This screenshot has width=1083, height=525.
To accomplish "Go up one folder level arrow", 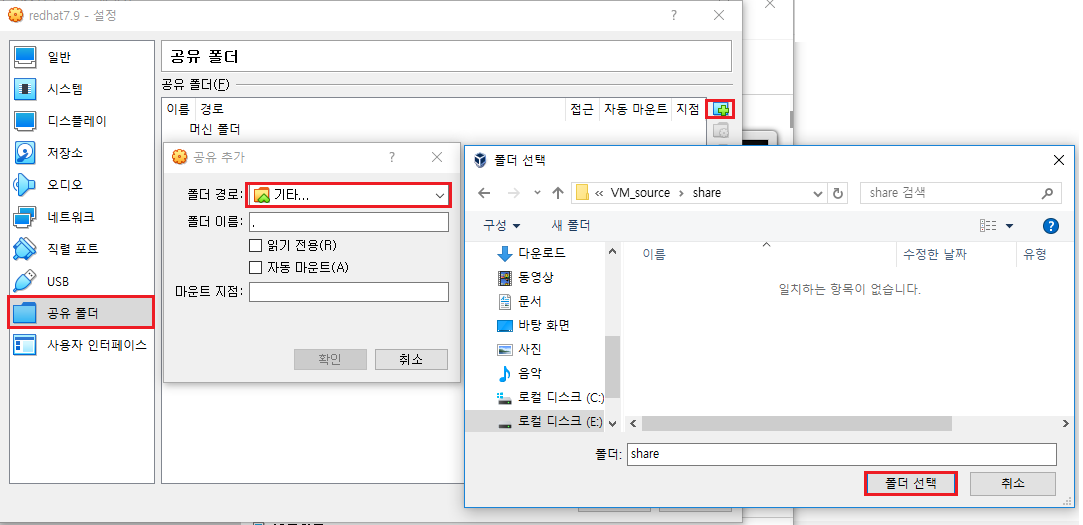I will pos(558,193).
